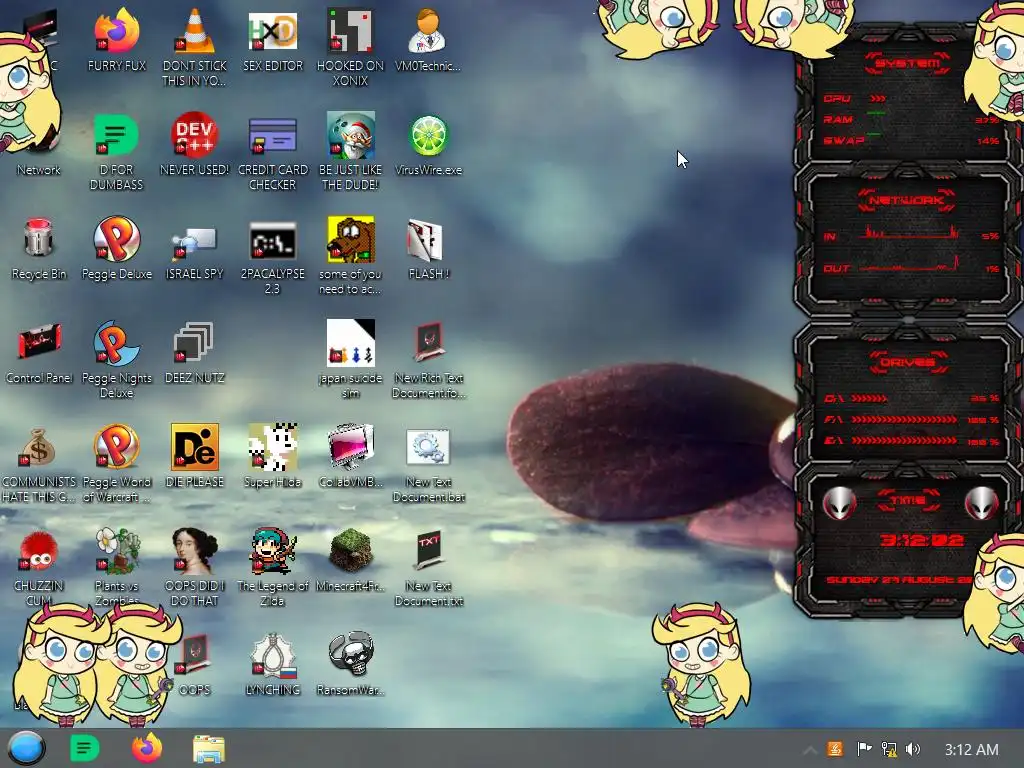The image size is (1024, 768).
Task: Launch the DIE PLEASE icon
Action: pos(195,447)
